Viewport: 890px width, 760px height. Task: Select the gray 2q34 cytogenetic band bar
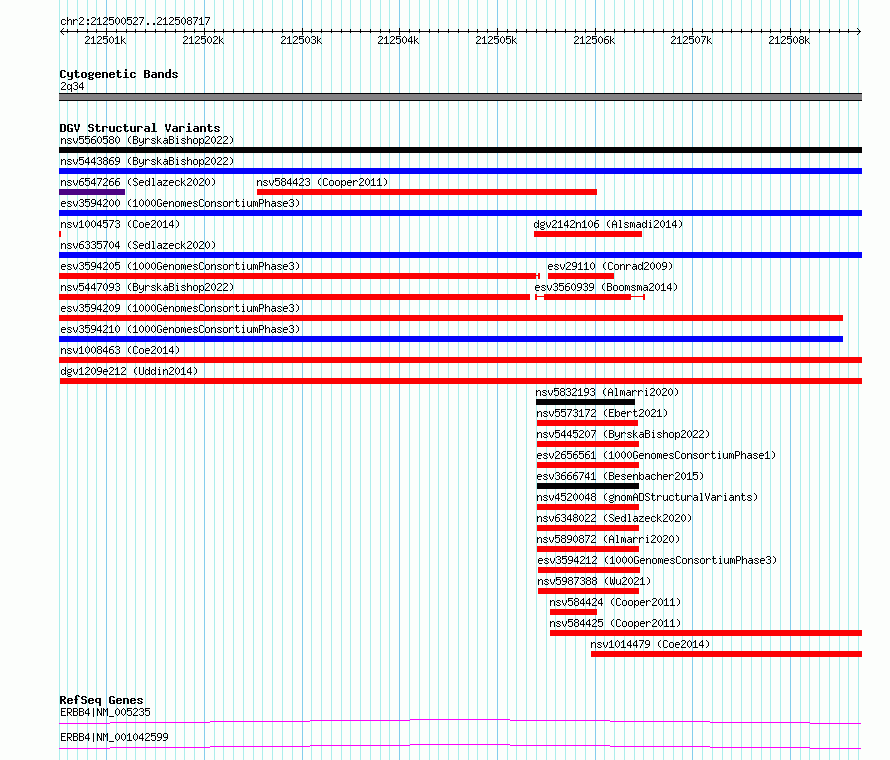pyautogui.click(x=460, y=97)
